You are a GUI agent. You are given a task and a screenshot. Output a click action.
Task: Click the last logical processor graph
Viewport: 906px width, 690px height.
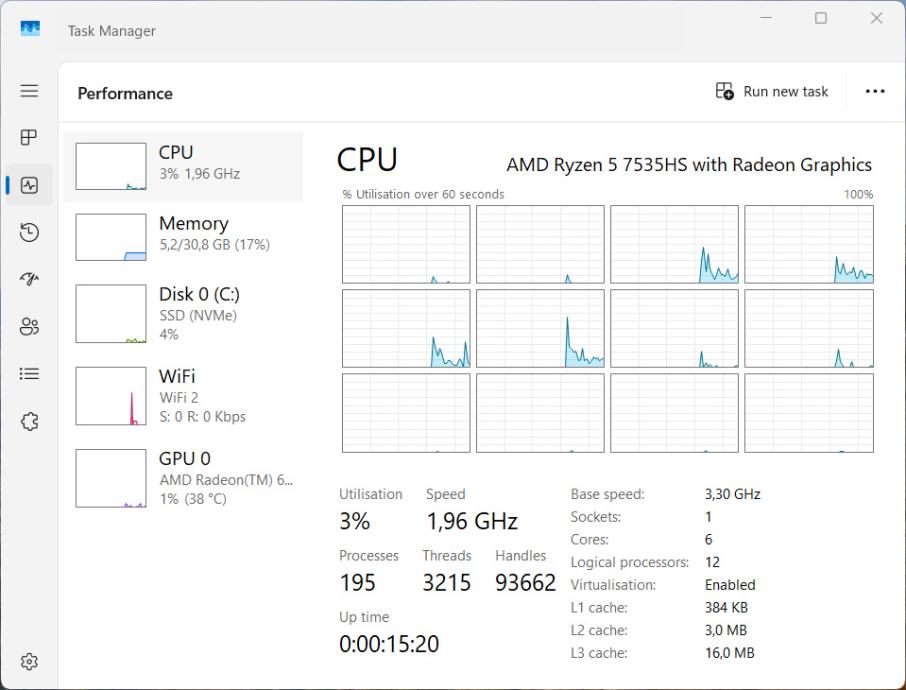(x=809, y=413)
